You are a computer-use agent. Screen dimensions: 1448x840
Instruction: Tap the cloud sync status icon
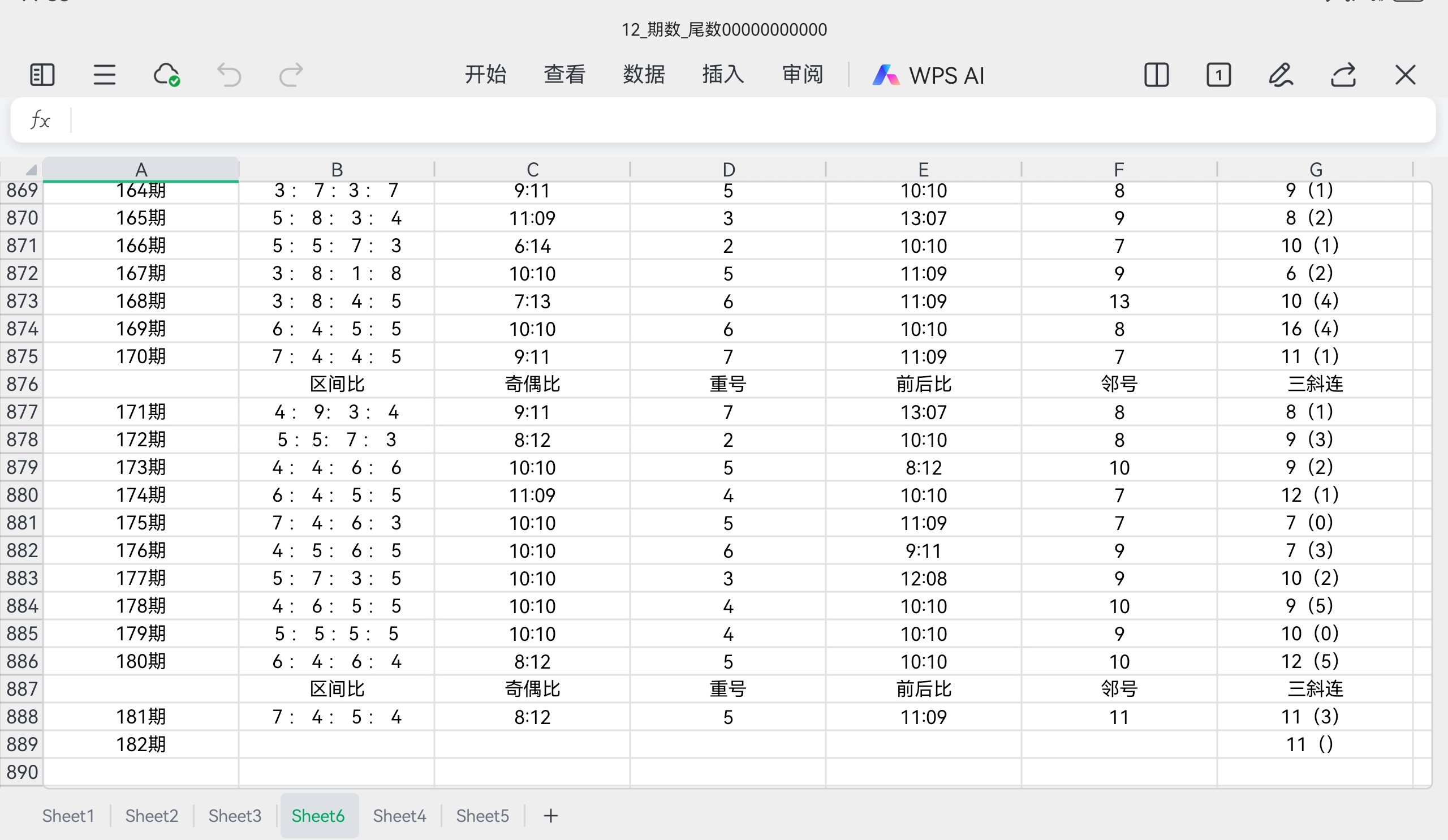(167, 75)
